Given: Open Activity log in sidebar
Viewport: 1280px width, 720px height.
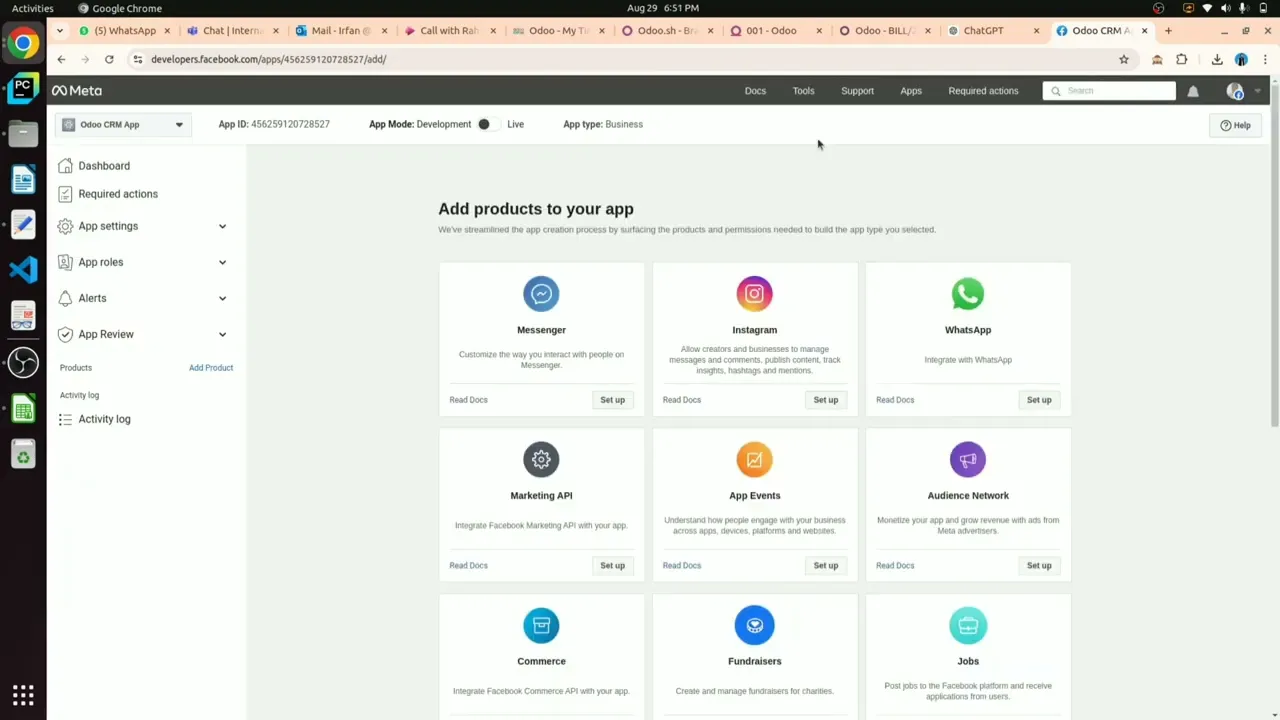Looking at the screenshot, I should click(104, 420).
